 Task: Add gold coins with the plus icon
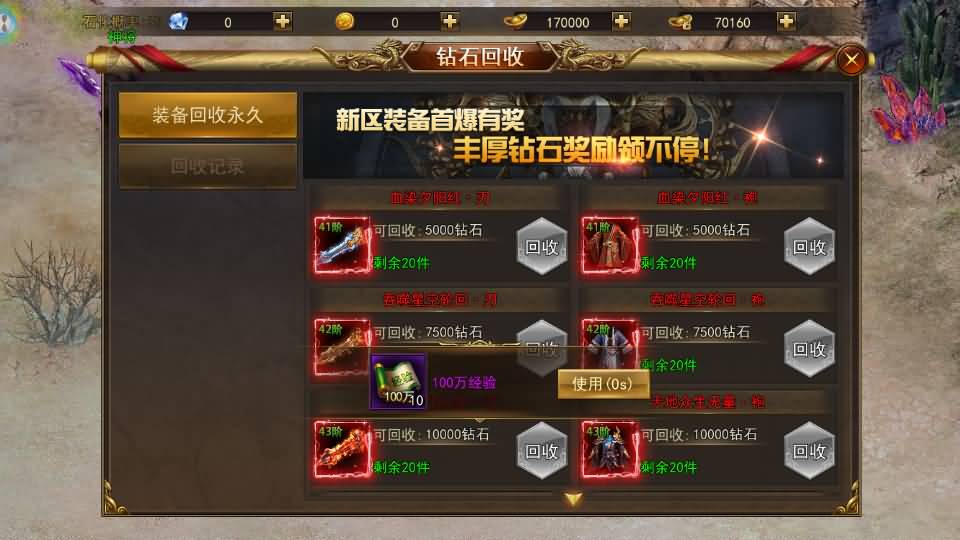point(449,22)
